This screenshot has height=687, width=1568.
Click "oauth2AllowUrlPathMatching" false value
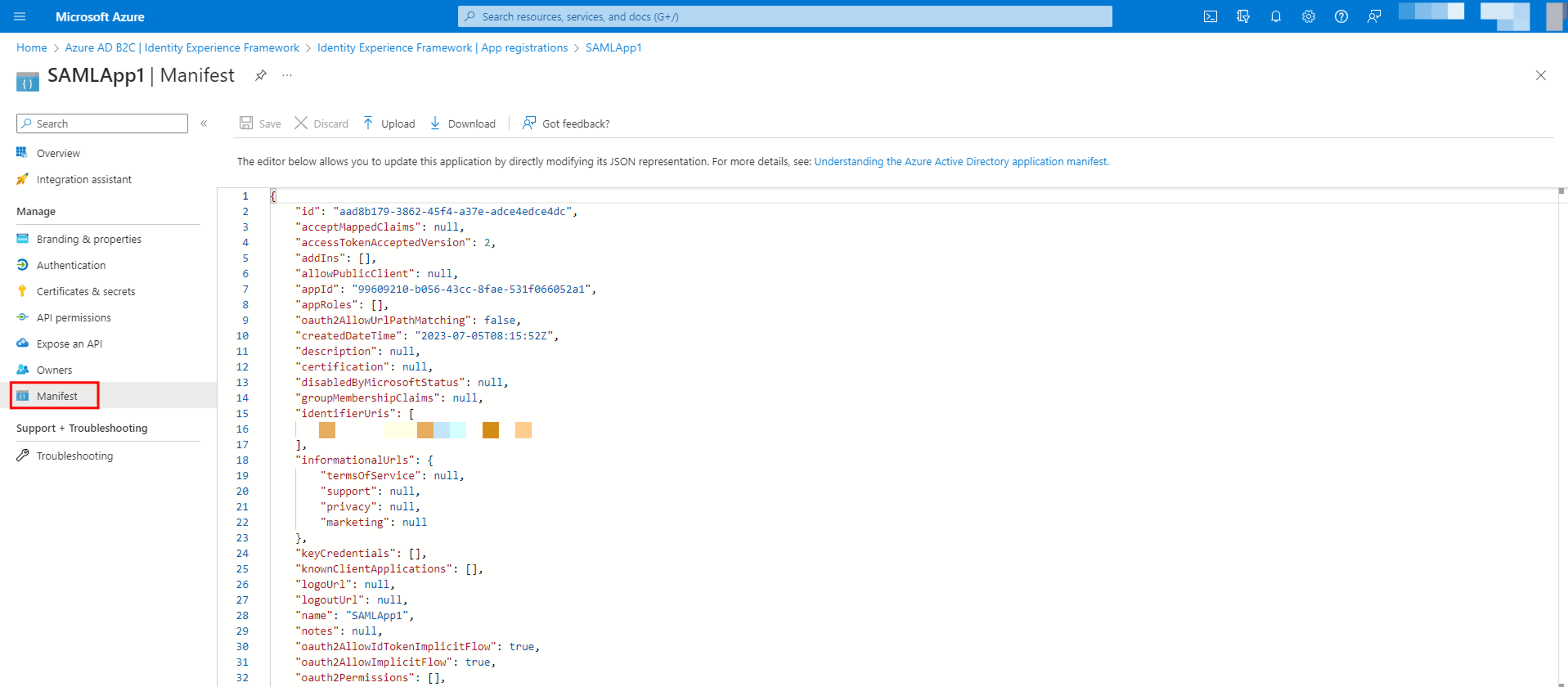[x=499, y=320]
